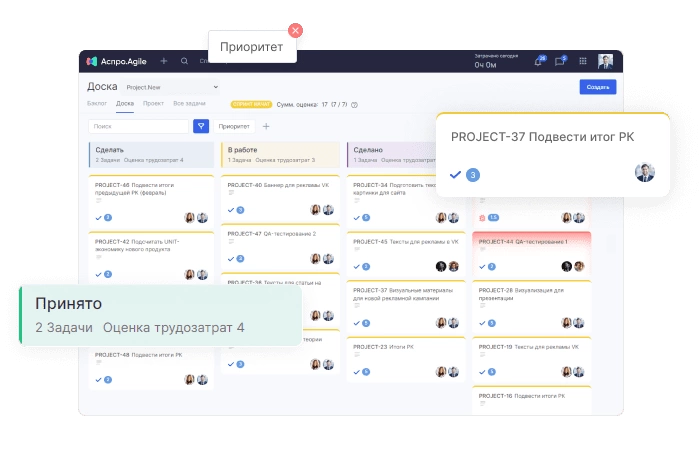Open card PROJECT-44 QA-тестирование 1
The height and width of the screenshot is (456, 700).
point(532,253)
